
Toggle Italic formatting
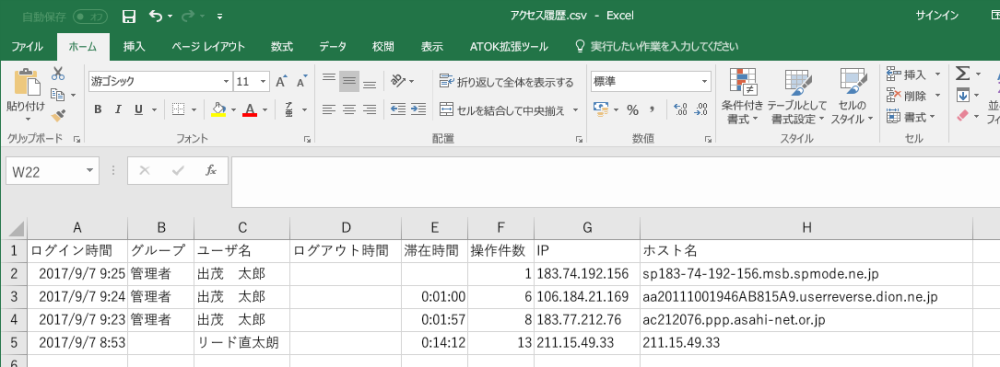point(118,110)
